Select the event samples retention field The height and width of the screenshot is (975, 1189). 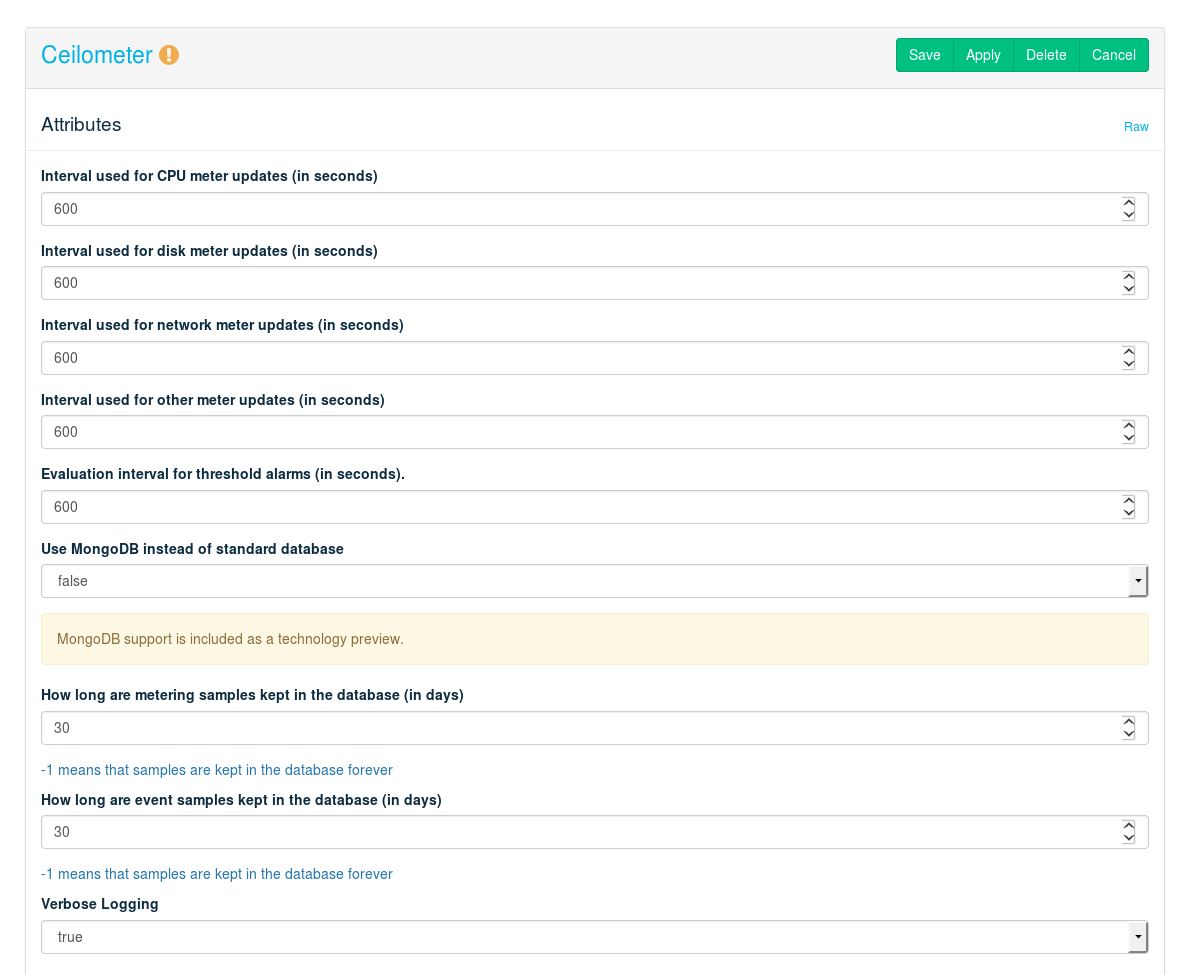[580, 832]
